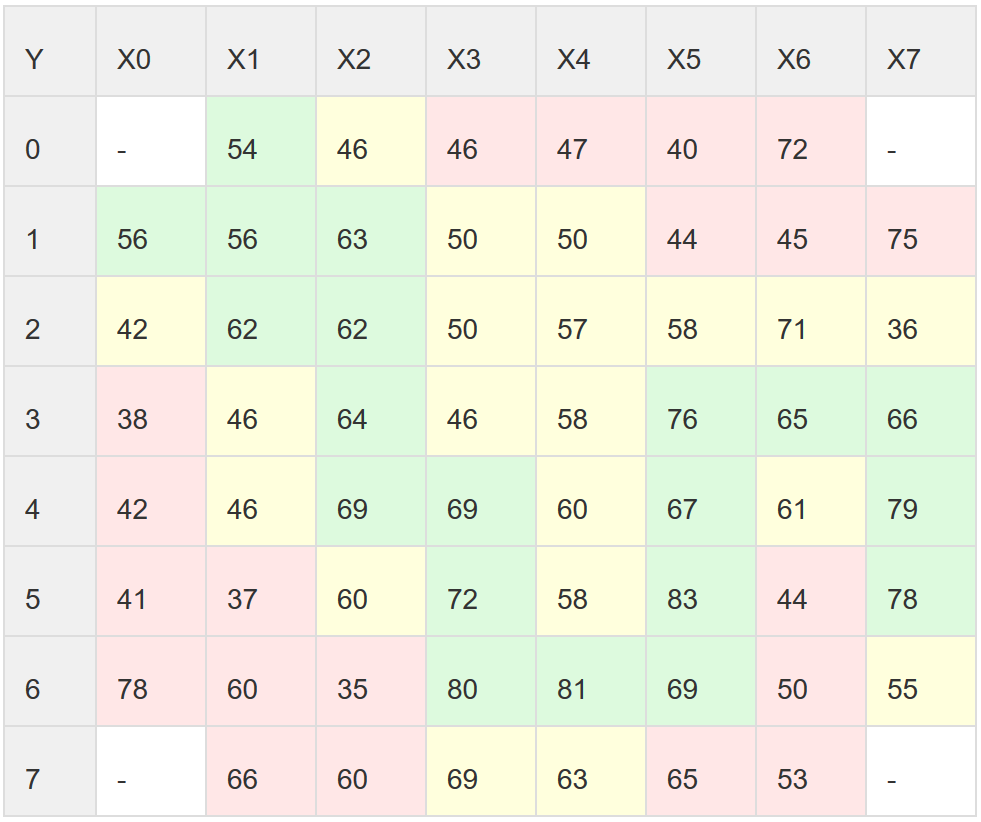
Task: Select the yellow cell showing 71
Action: coord(811,321)
